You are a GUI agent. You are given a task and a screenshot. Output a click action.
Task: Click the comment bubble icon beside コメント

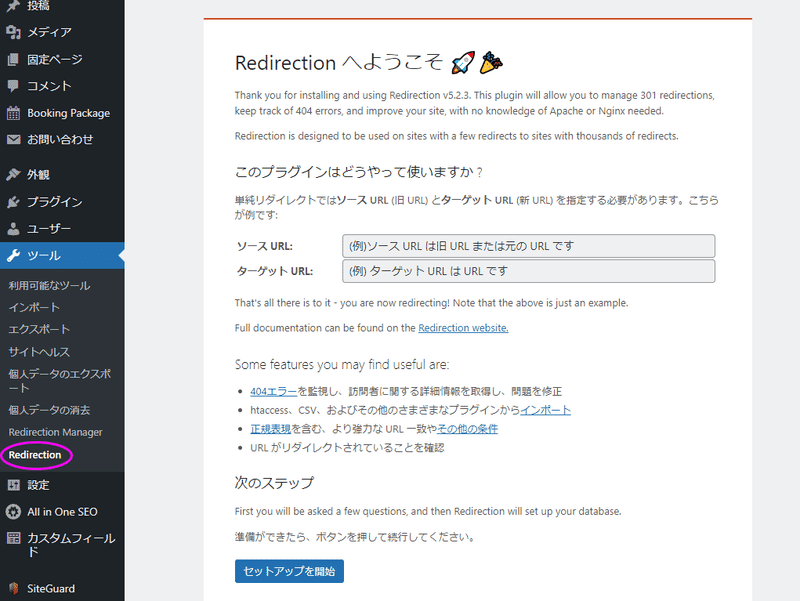click(14, 86)
